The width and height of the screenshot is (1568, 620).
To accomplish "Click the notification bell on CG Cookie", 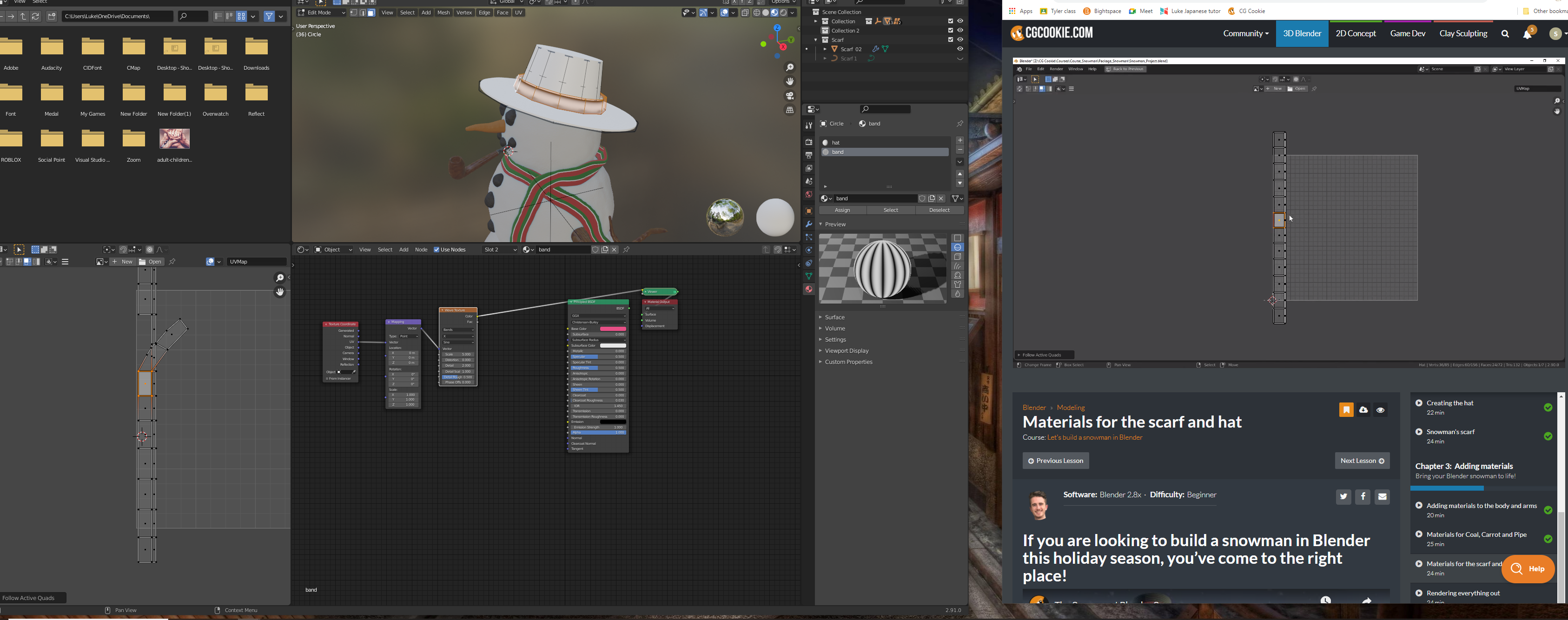I will (x=1527, y=34).
